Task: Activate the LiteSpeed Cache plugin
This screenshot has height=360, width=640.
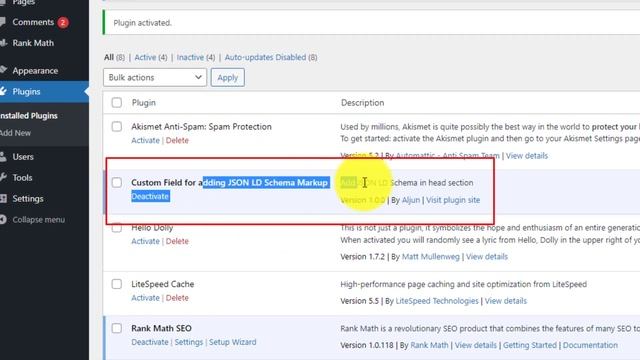Action: [145, 298]
